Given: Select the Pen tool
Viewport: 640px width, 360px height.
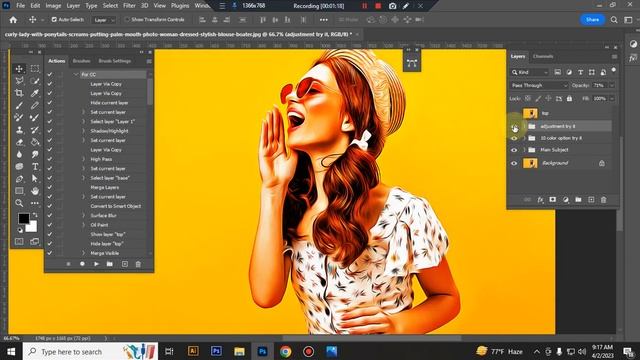Looking at the screenshot, I should [19, 179].
